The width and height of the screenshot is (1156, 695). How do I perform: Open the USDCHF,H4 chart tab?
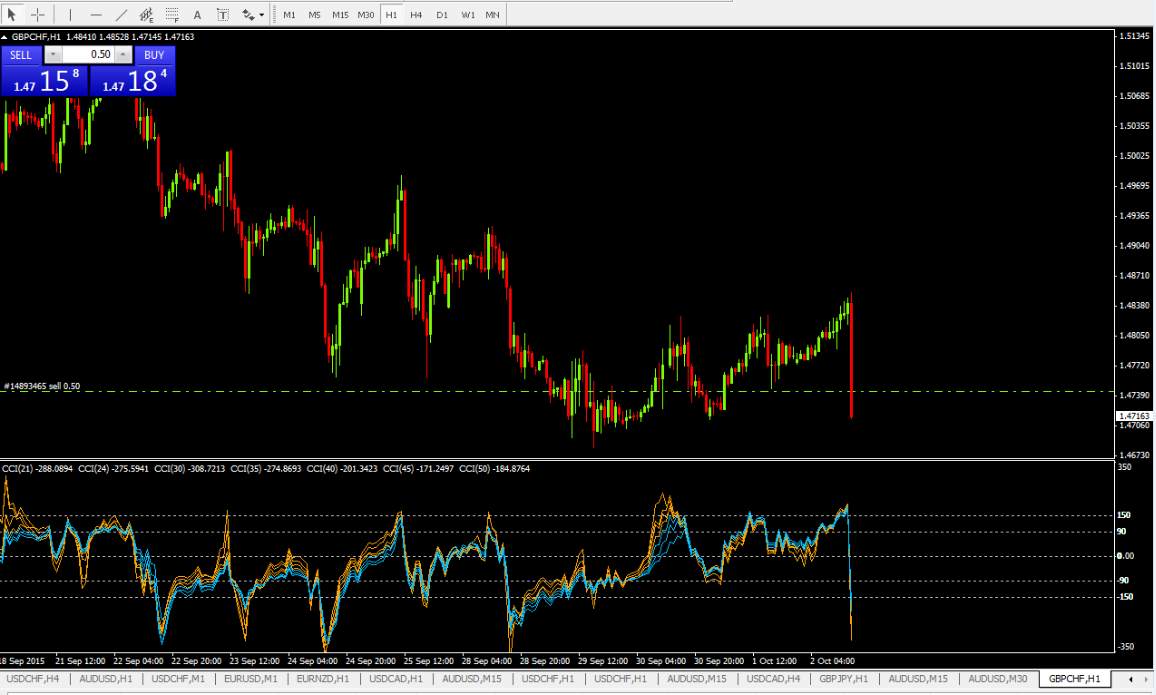click(33, 679)
